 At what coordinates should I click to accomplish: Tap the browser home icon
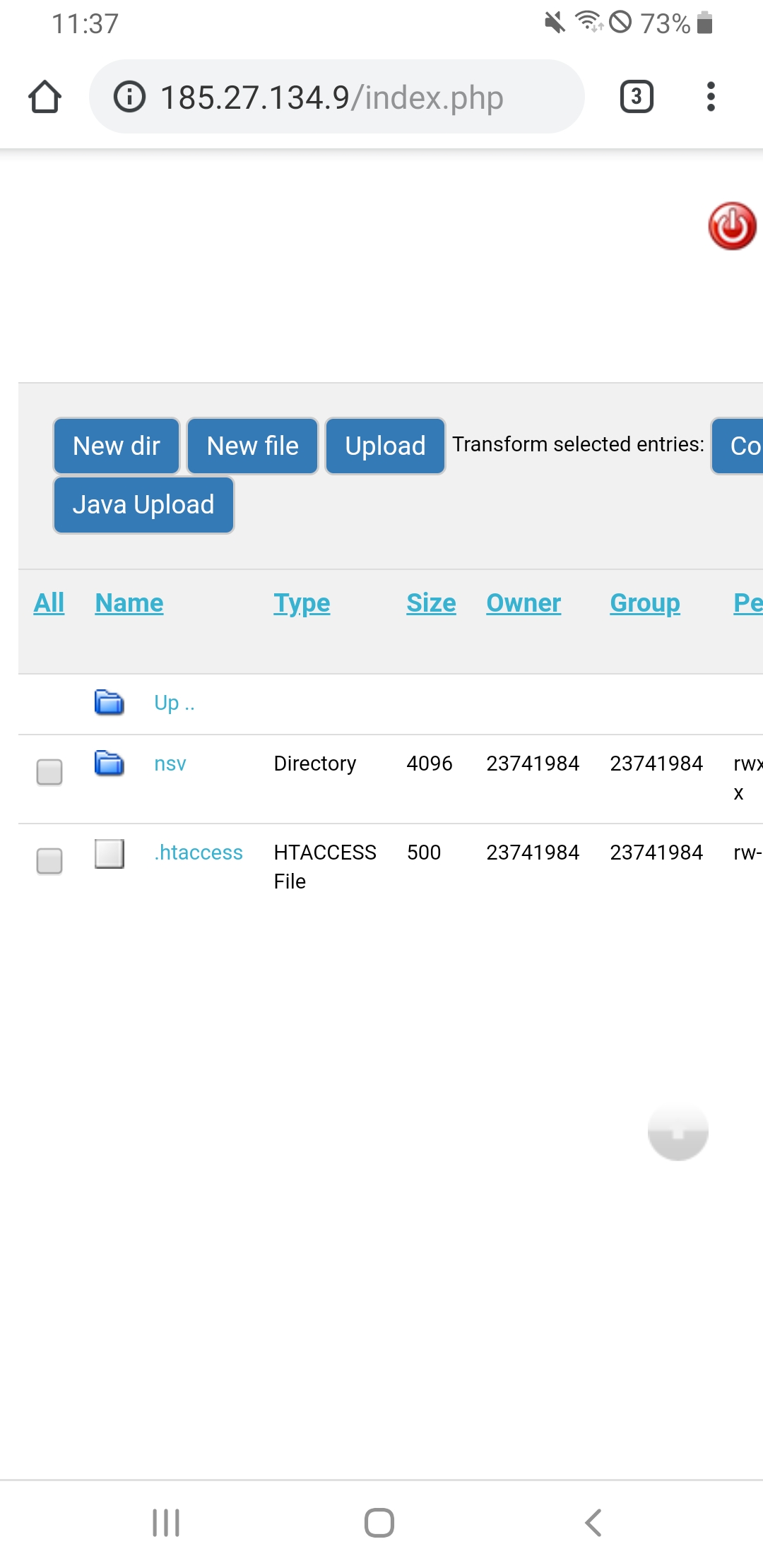pos(45,97)
